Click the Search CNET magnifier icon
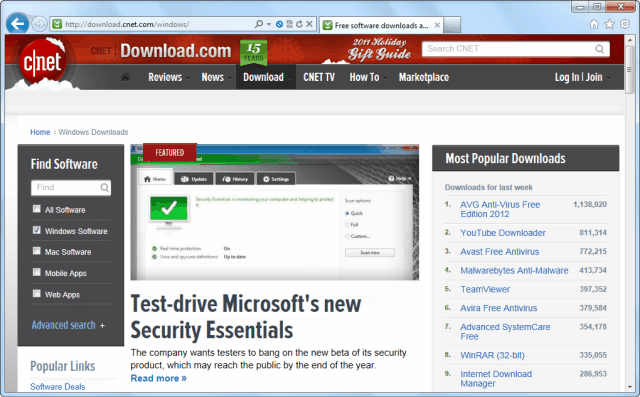The width and height of the screenshot is (640, 397). point(599,49)
